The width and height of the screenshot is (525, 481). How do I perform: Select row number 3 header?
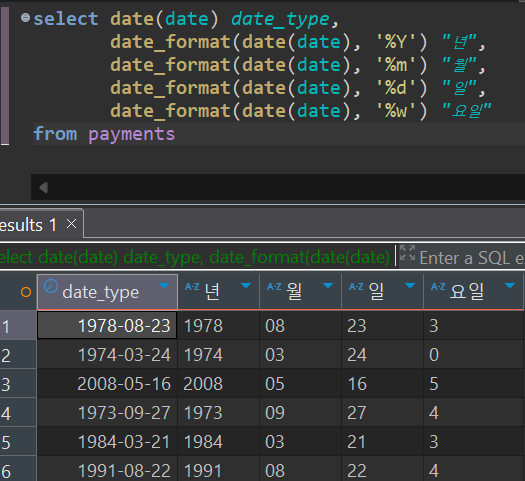click(18, 384)
